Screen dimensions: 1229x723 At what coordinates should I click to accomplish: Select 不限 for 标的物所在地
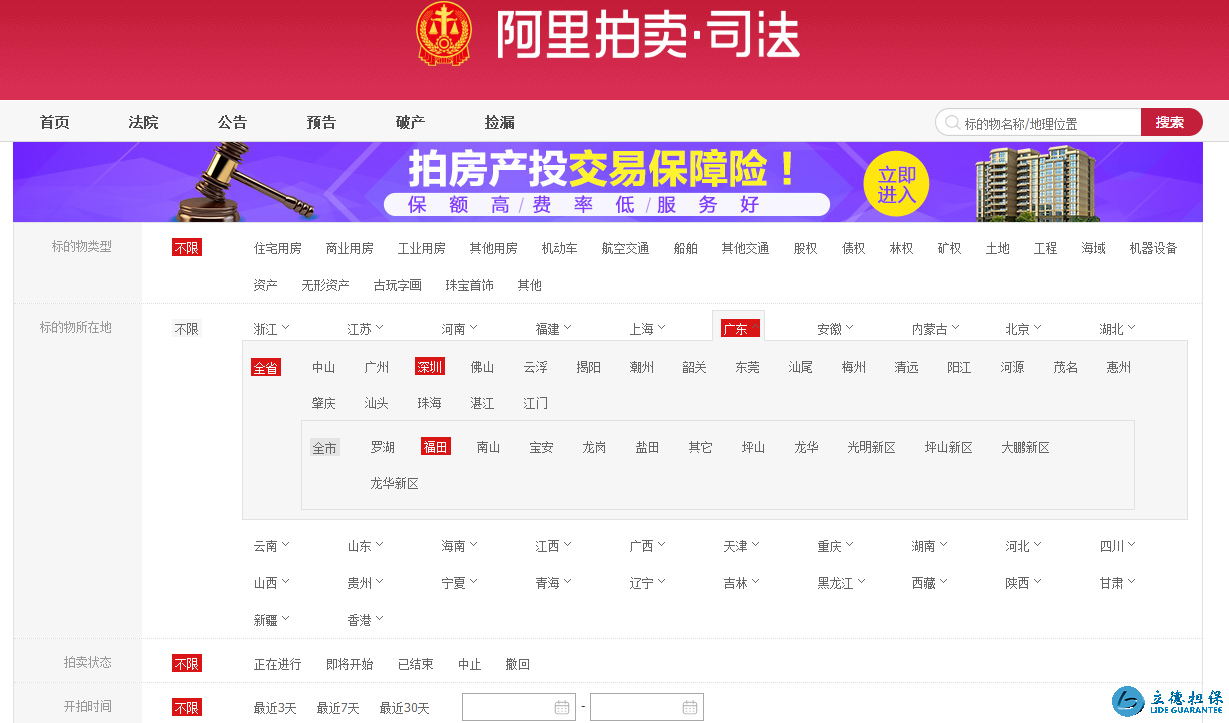[x=187, y=329]
